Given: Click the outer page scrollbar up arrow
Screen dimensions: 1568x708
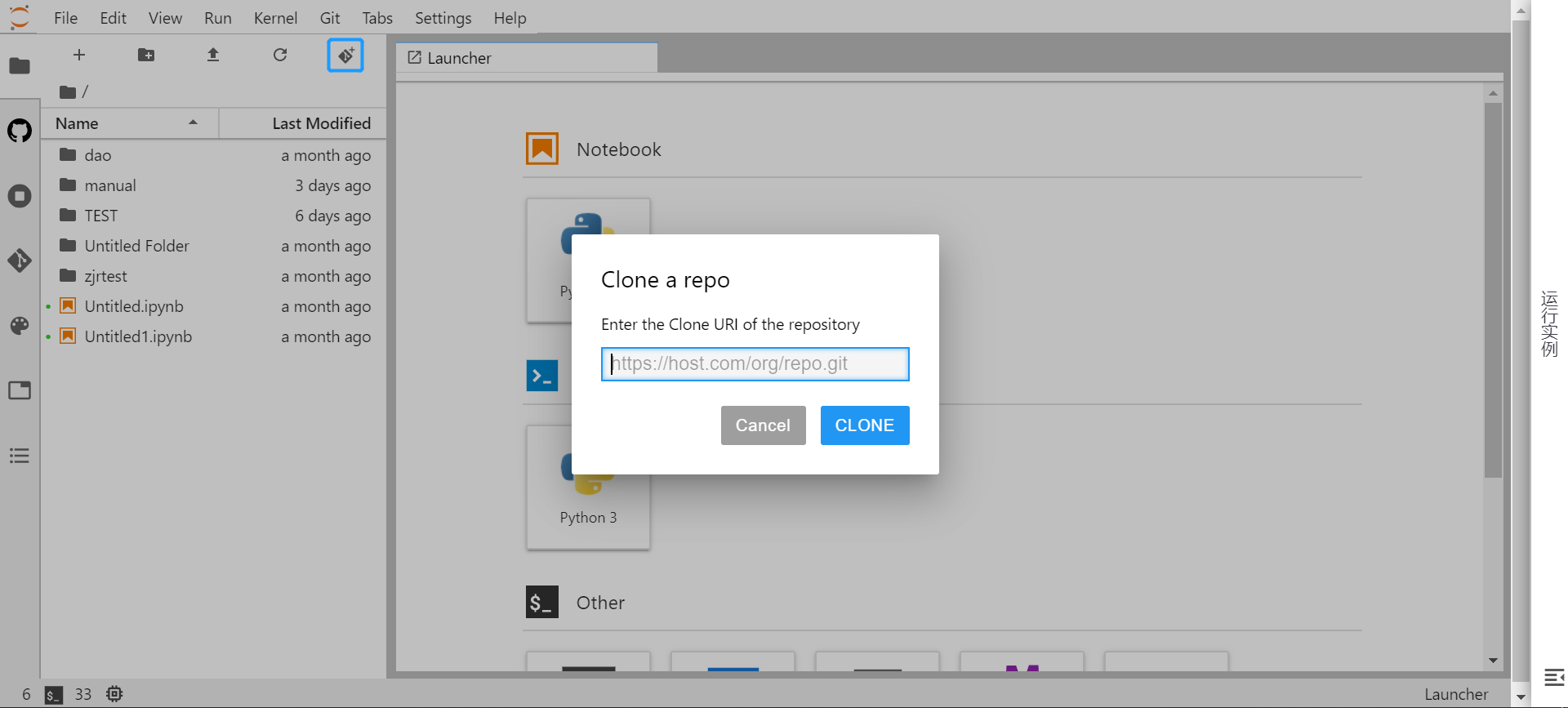Looking at the screenshot, I should (1521, 10).
